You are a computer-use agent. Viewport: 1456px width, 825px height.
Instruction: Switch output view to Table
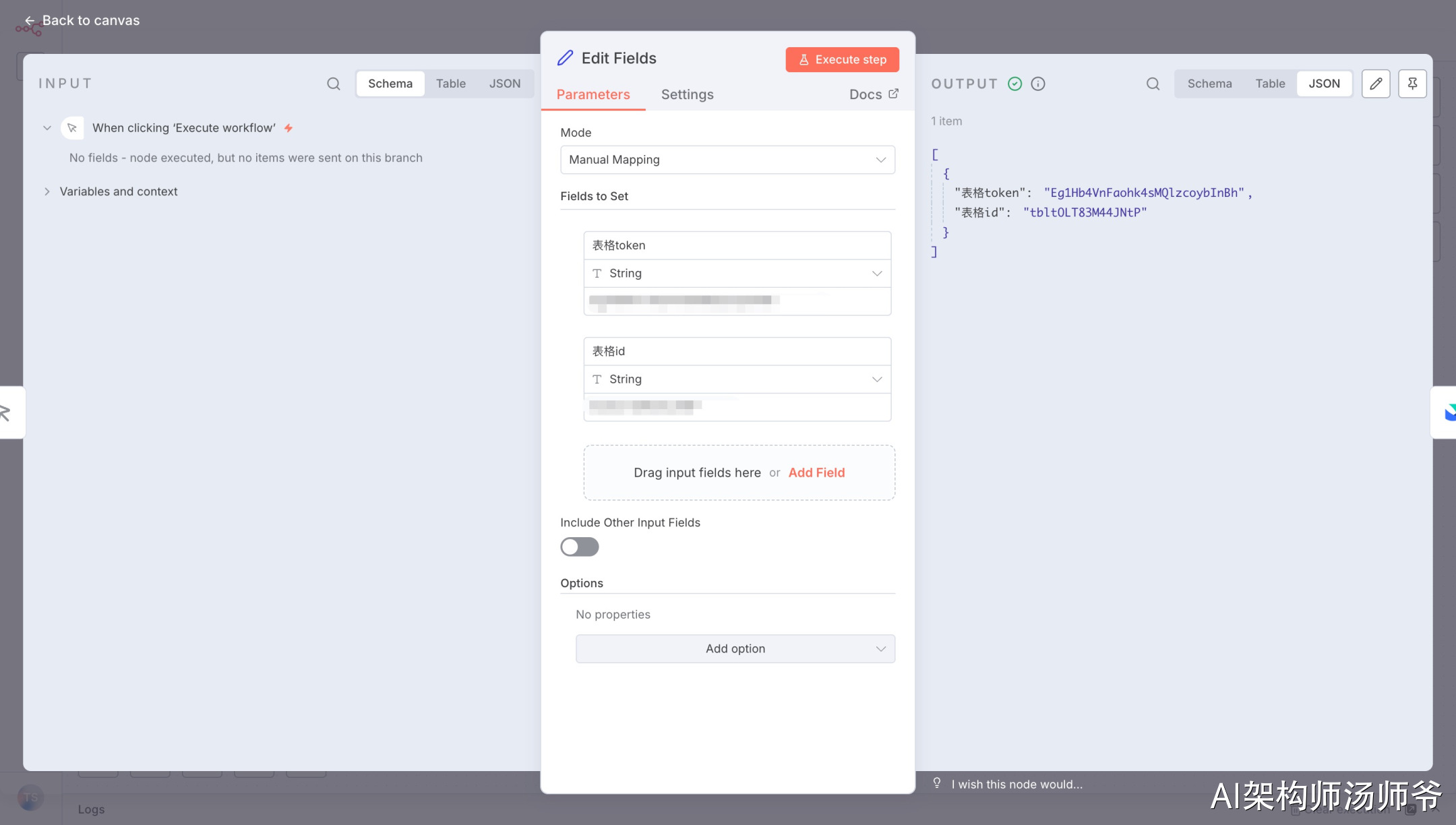1270,84
